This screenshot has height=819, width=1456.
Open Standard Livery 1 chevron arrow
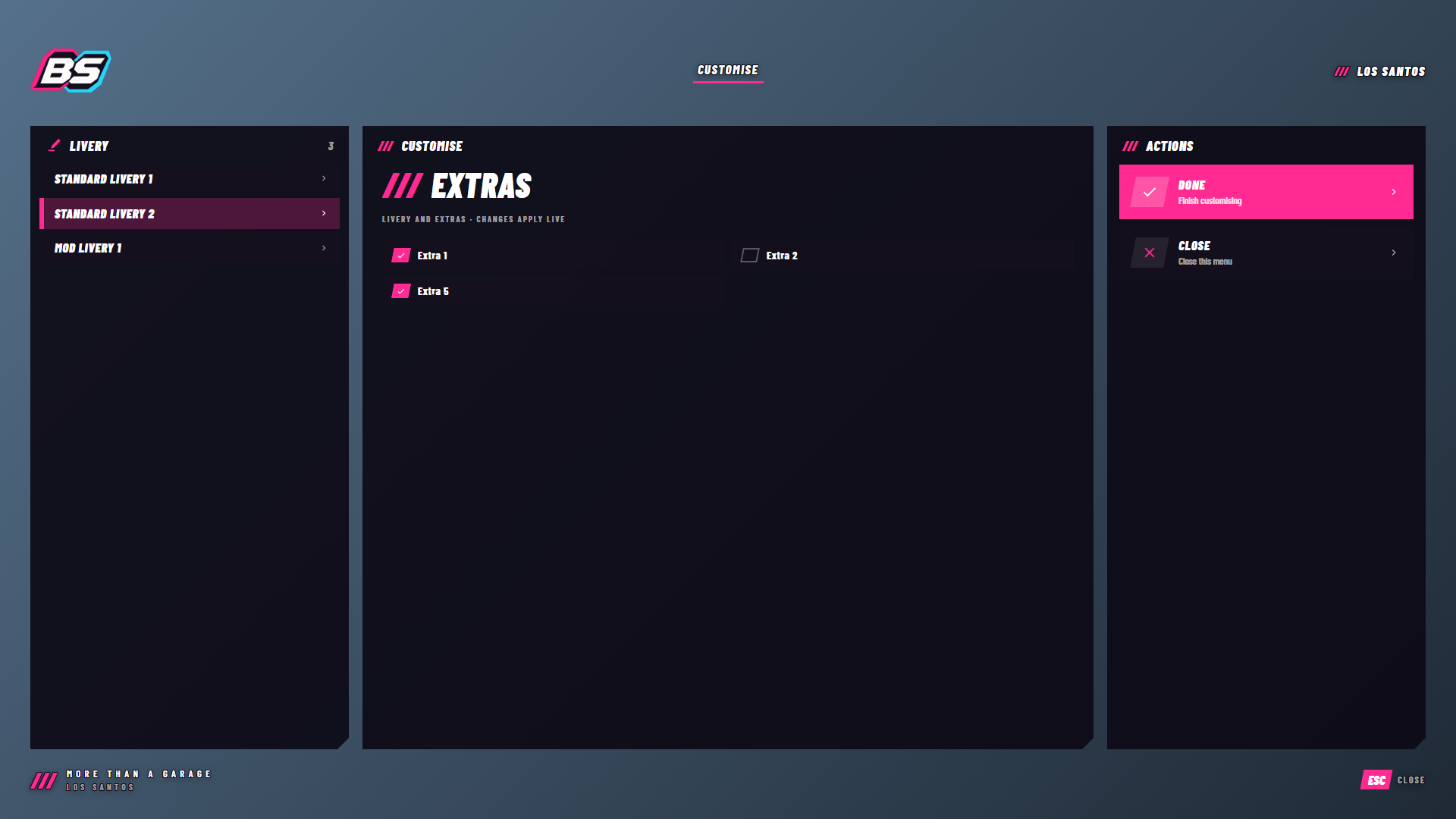324,179
